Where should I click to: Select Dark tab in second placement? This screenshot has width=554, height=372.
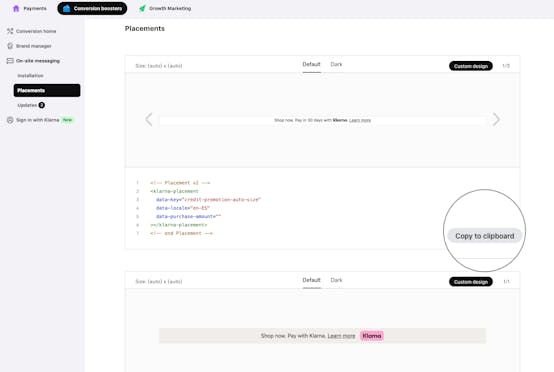pos(336,280)
